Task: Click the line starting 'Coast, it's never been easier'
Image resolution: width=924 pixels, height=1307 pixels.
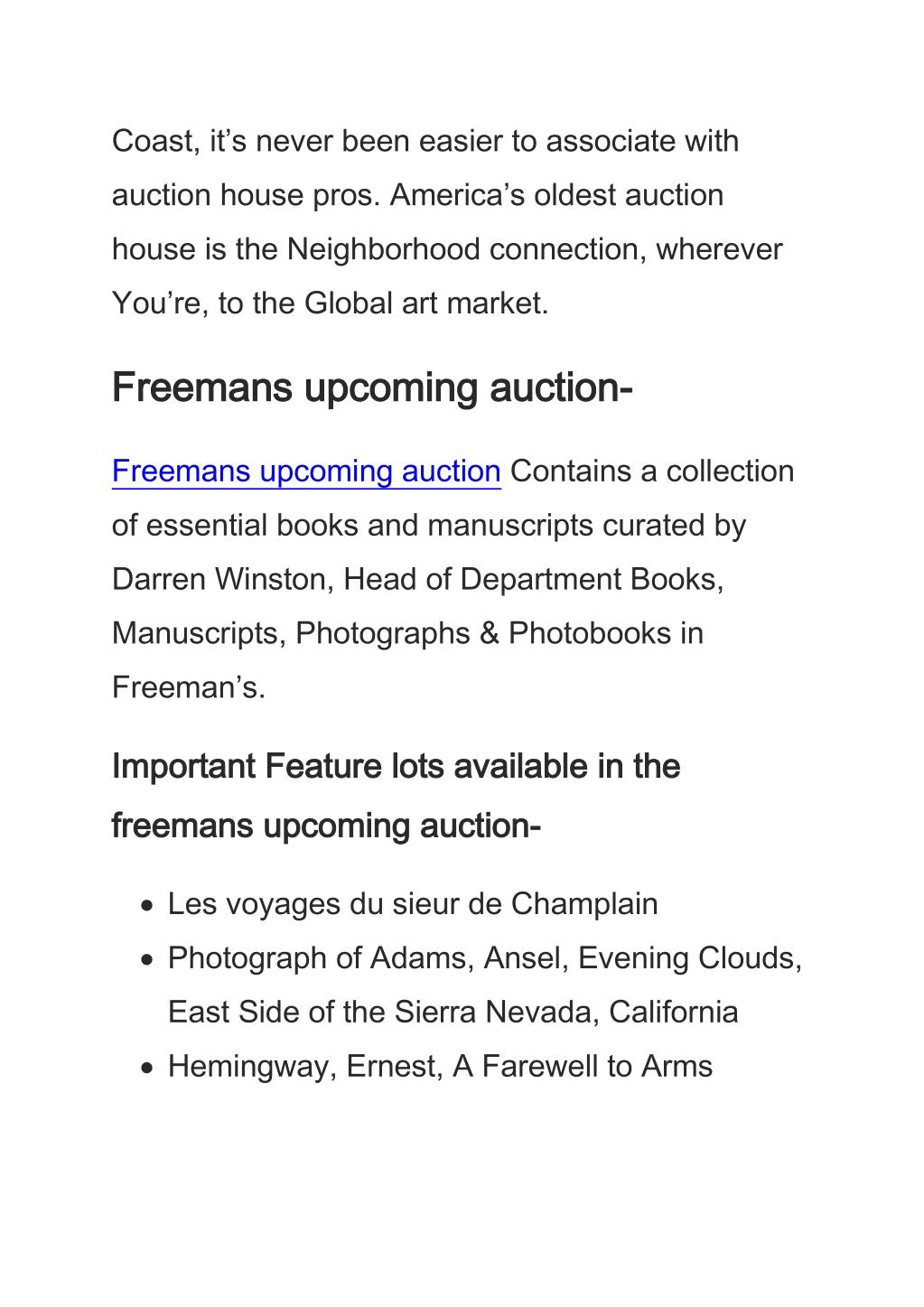Action: tap(425, 142)
